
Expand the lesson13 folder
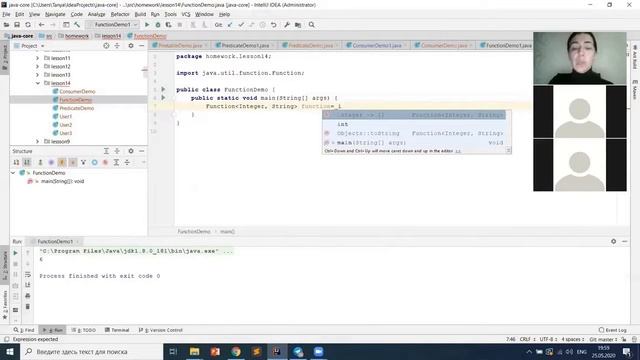tap(38, 75)
